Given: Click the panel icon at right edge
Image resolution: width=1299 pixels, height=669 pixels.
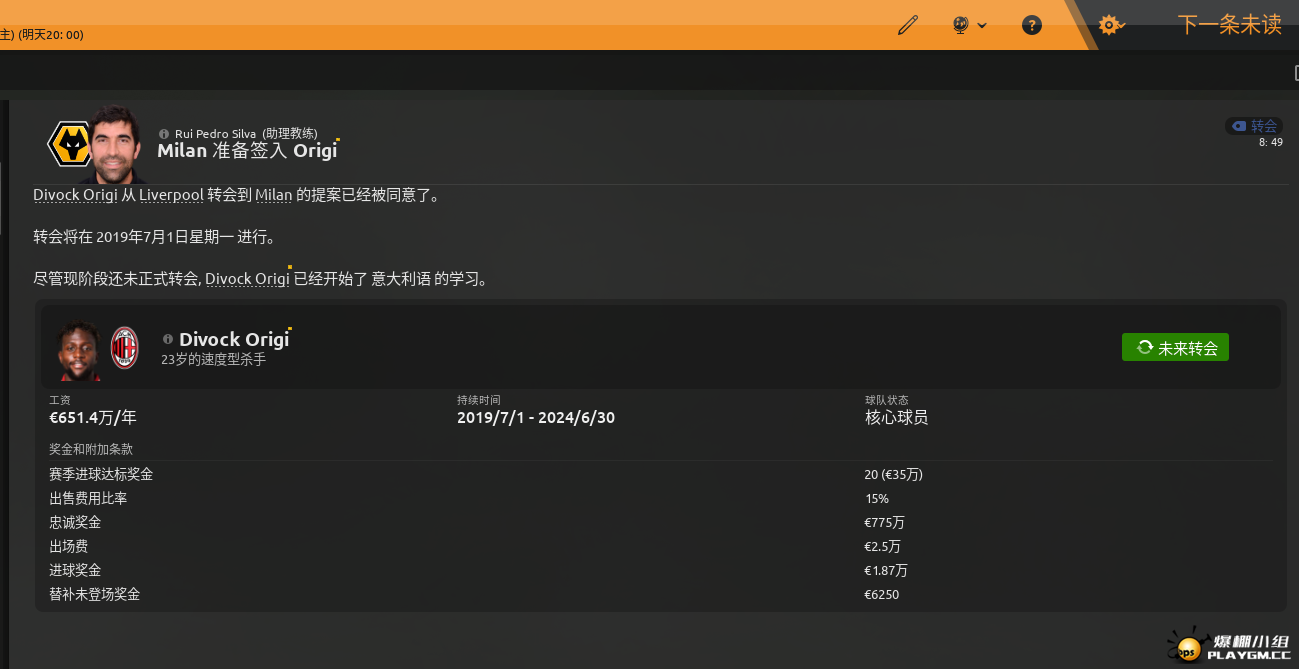Looking at the screenshot, I should pyautogui.click(x=1294, y=72).
